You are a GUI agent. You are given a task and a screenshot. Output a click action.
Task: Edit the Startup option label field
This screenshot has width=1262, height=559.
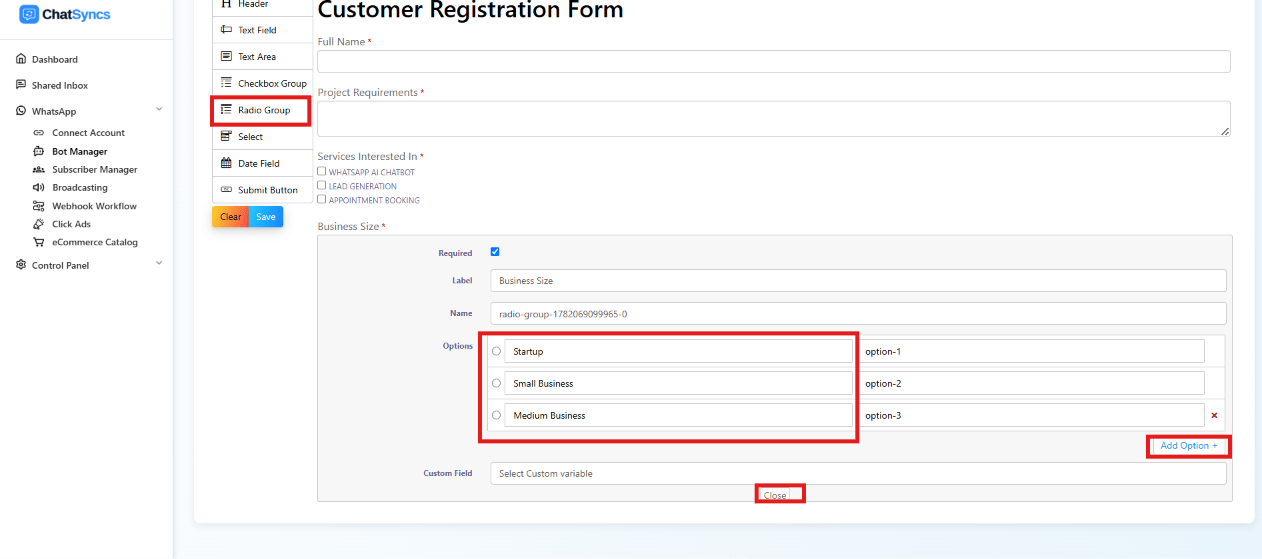tap(678, 351)
